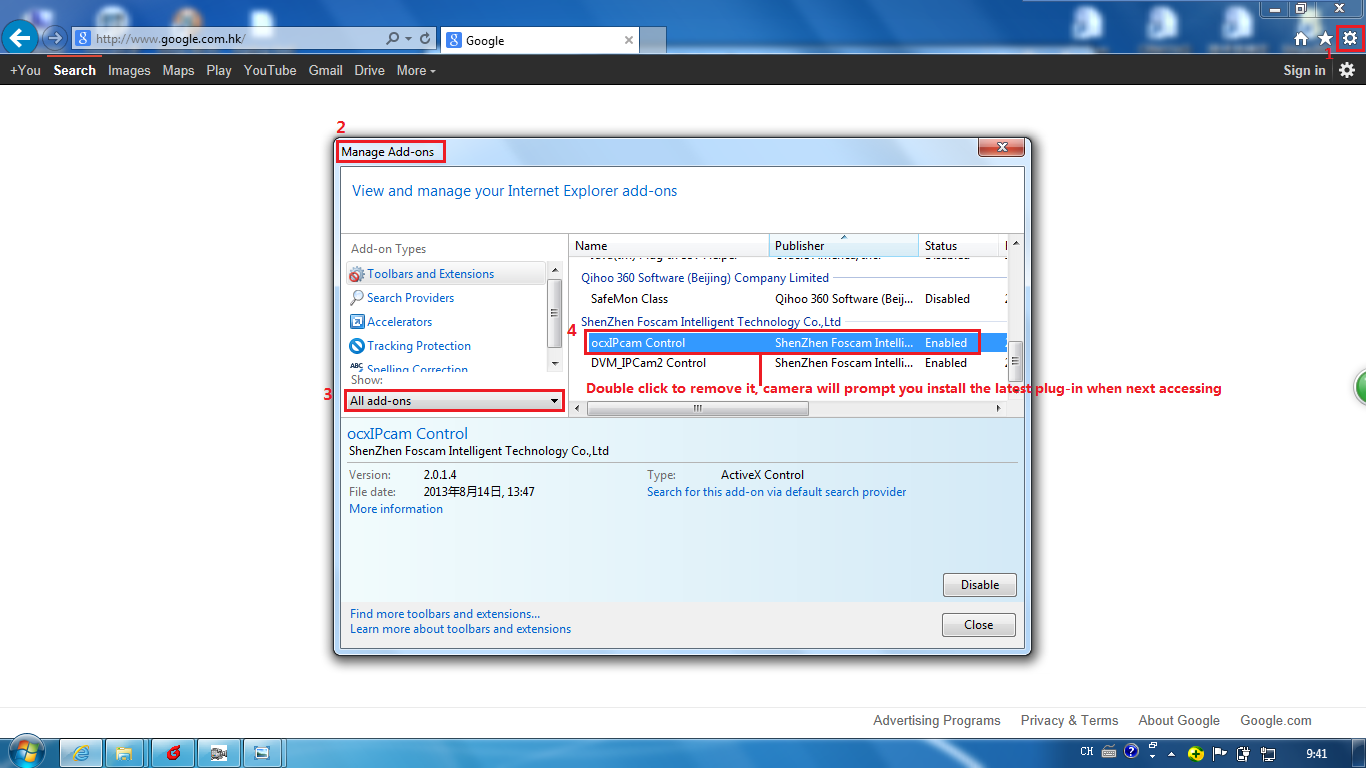The width and height of the screenshot is (1366, 768).
Task: Click the ShenZhen Foscam group header
Action: pyautogui.click(x=711, y=322)
